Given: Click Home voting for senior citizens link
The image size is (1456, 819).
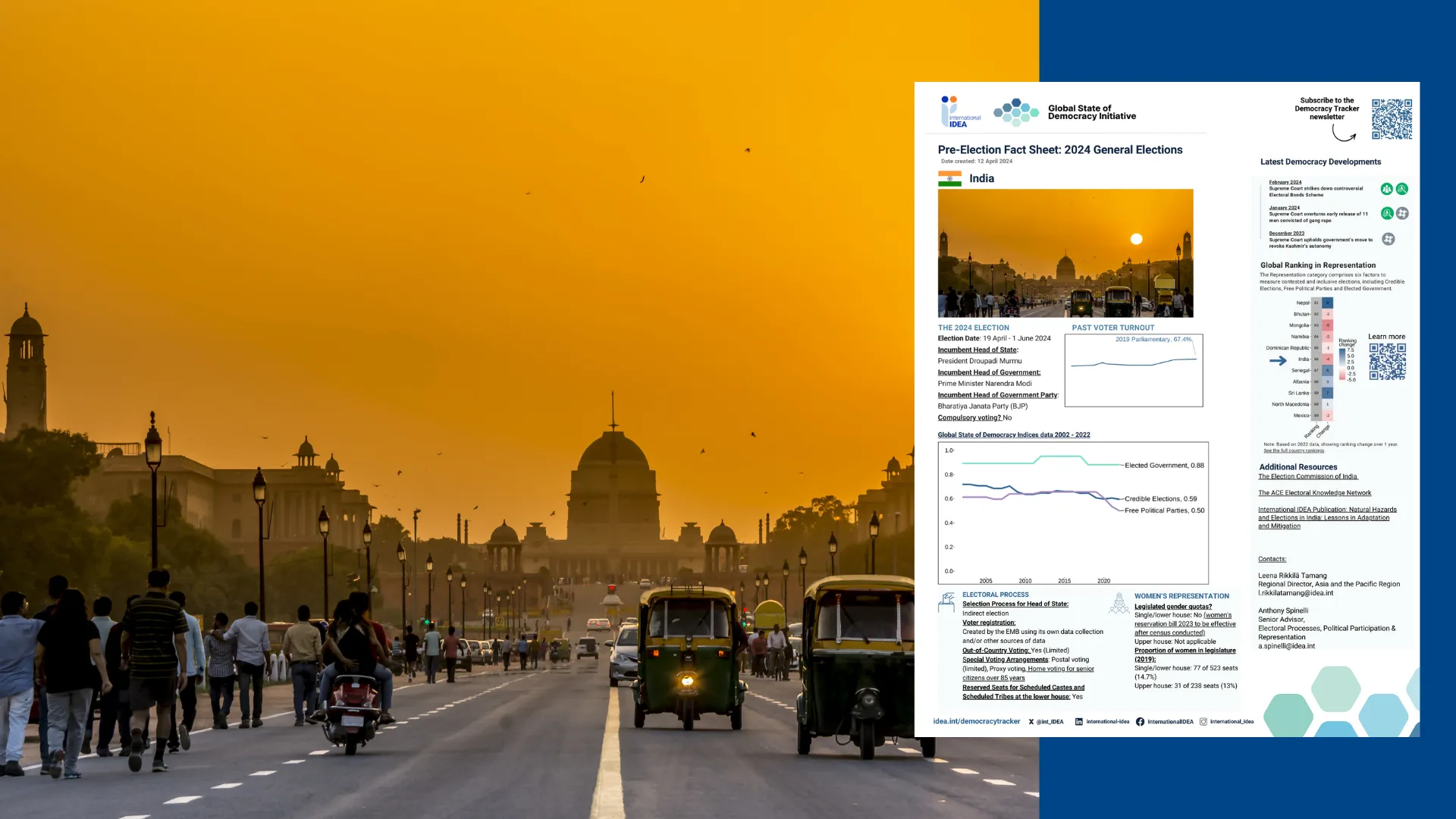Looking at the screenshot, I should point(1028,673).
